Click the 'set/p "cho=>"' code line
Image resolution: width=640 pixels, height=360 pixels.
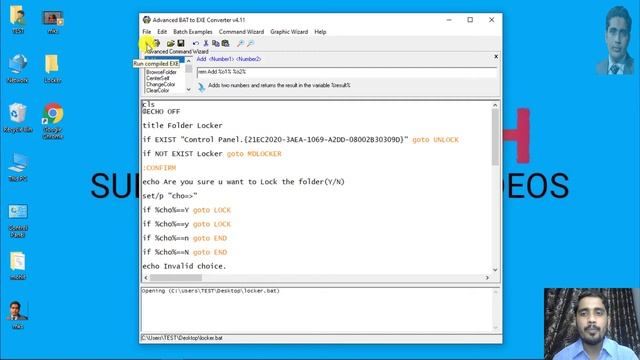(170, 196)
